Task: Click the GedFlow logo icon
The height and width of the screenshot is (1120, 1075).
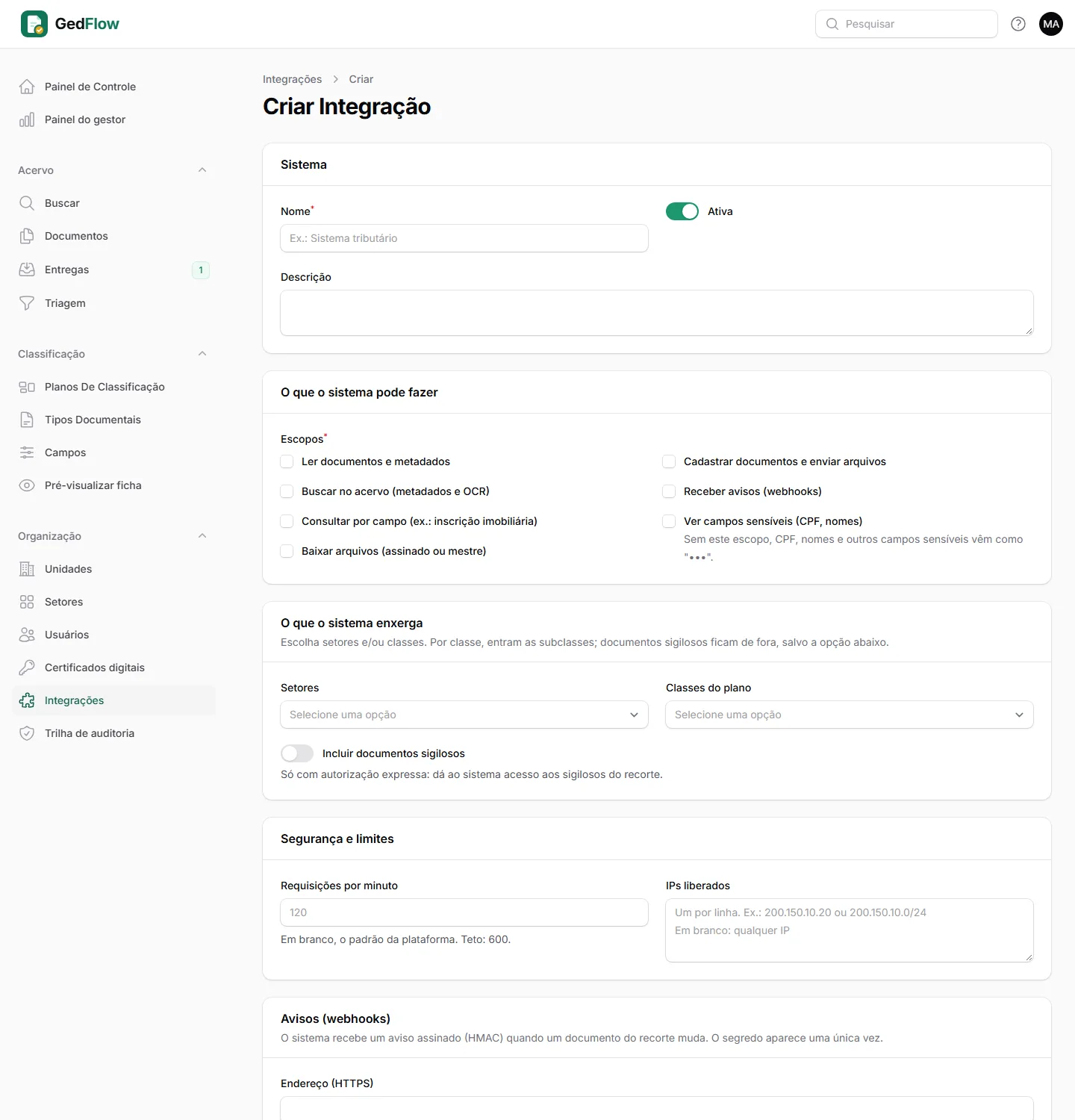Action: click(x=34, y=24)
